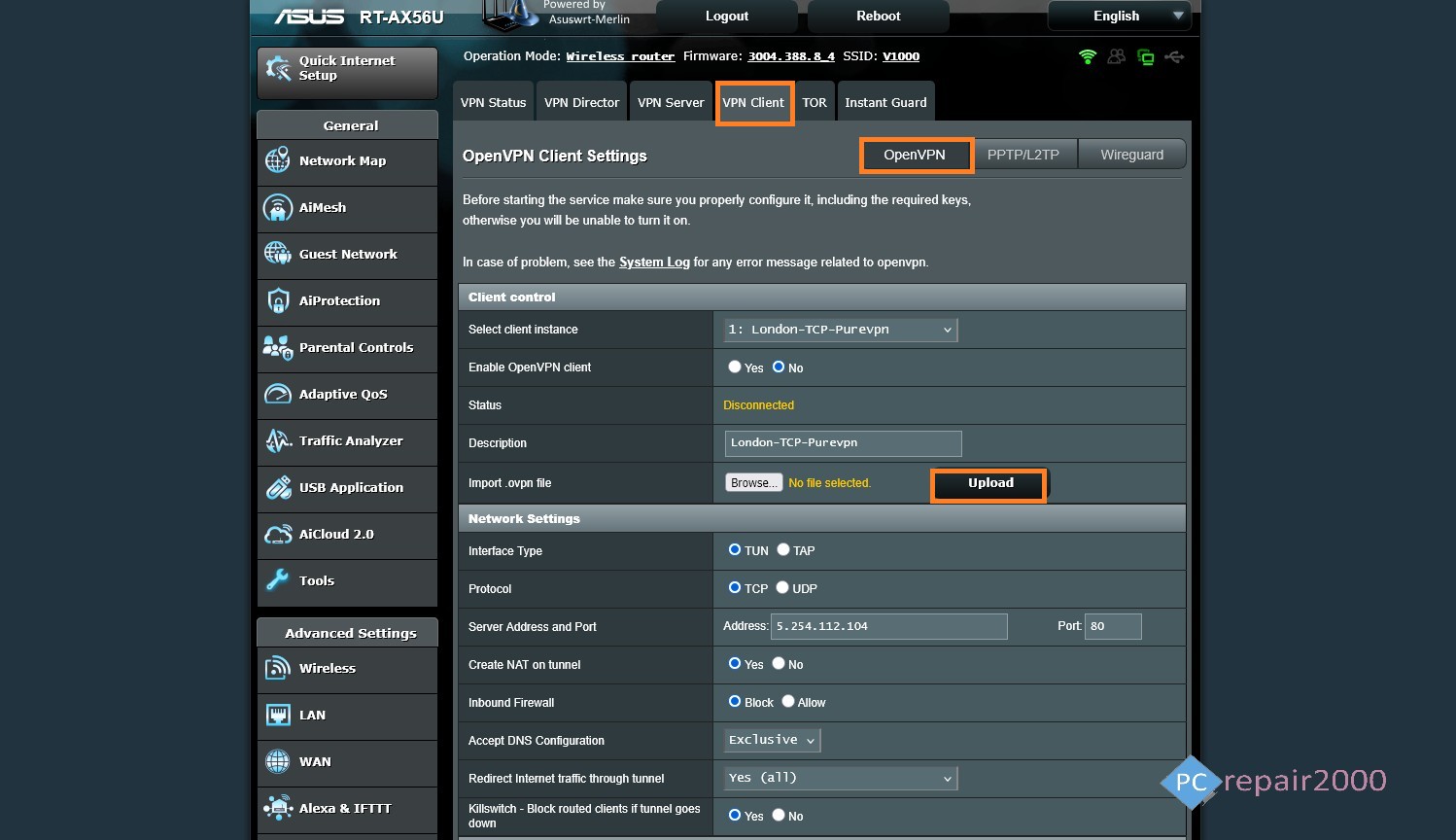Click the Upload button
1456x840 pixels.
990,483
